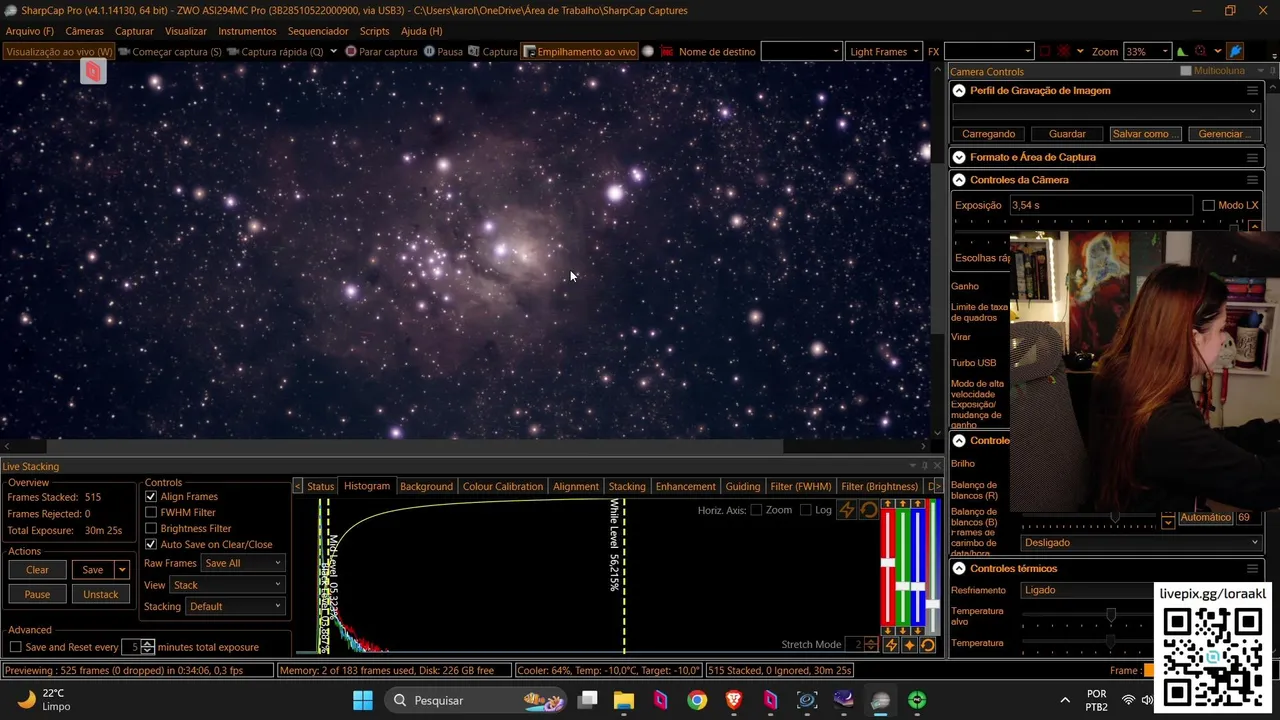The image size is (1280, 720).
Task: Open the Zoom 33% dropdown
Action: (x=1147, y=52)
